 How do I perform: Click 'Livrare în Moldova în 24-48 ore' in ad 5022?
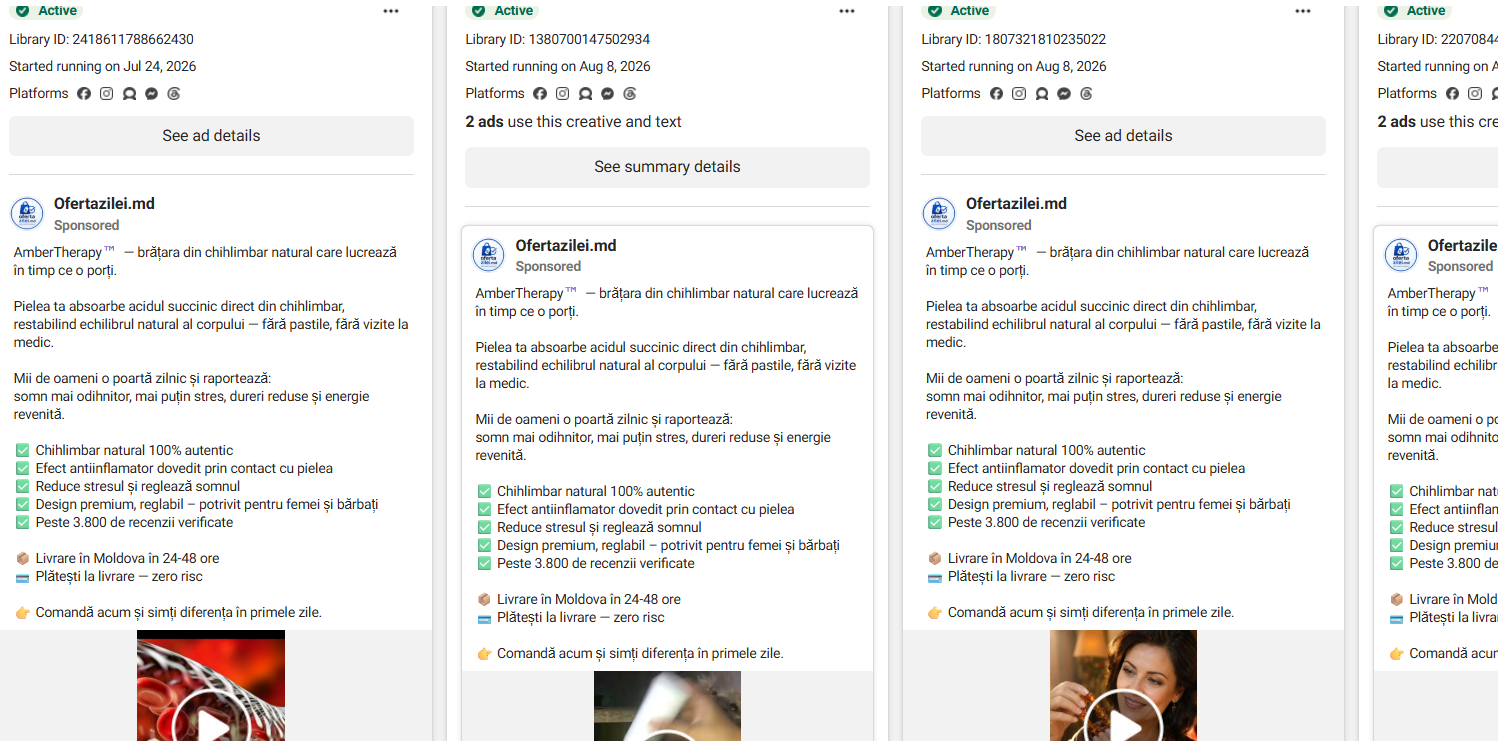pos(1040,559)
